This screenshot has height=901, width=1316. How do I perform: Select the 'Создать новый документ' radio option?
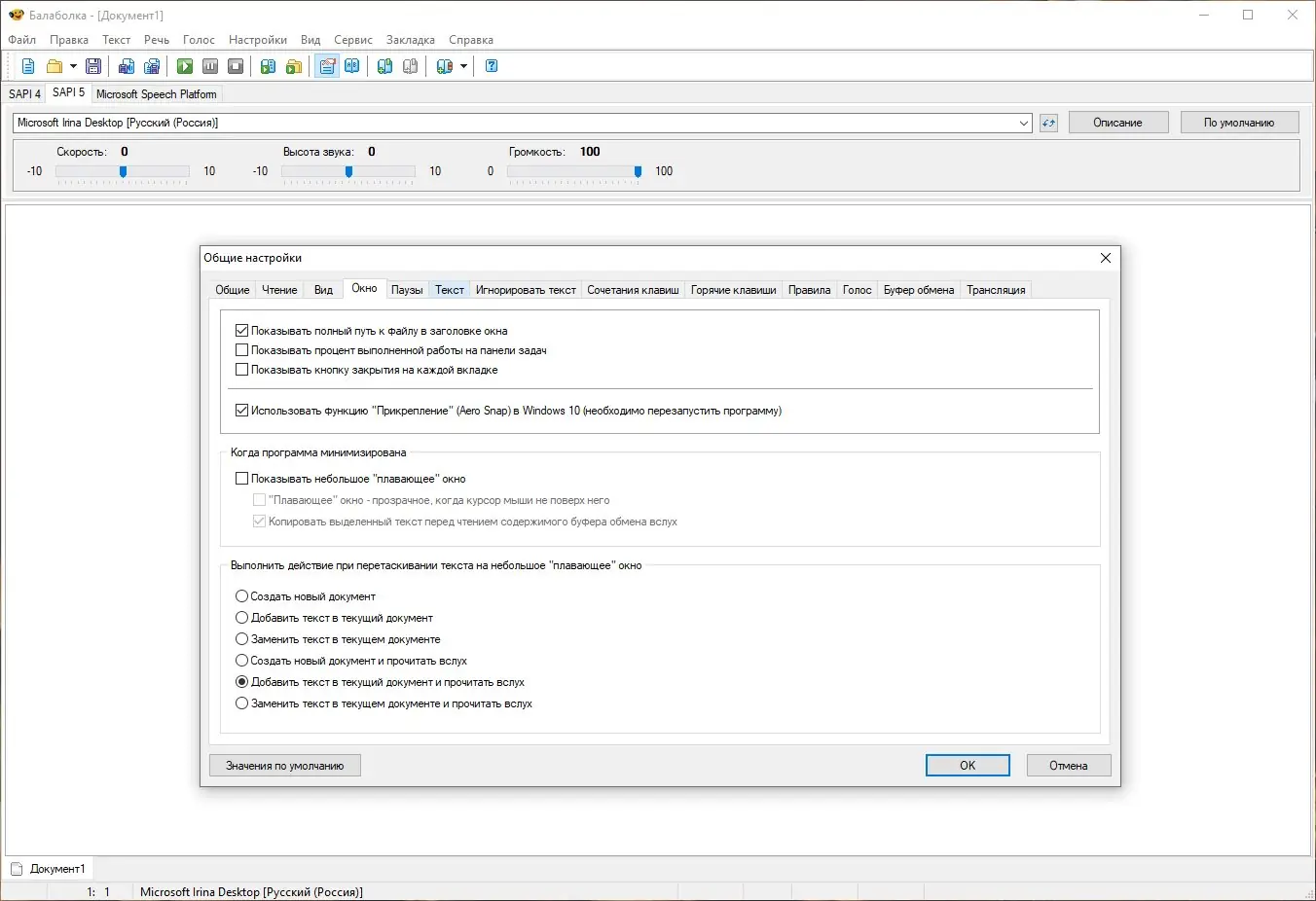point(242,596)
